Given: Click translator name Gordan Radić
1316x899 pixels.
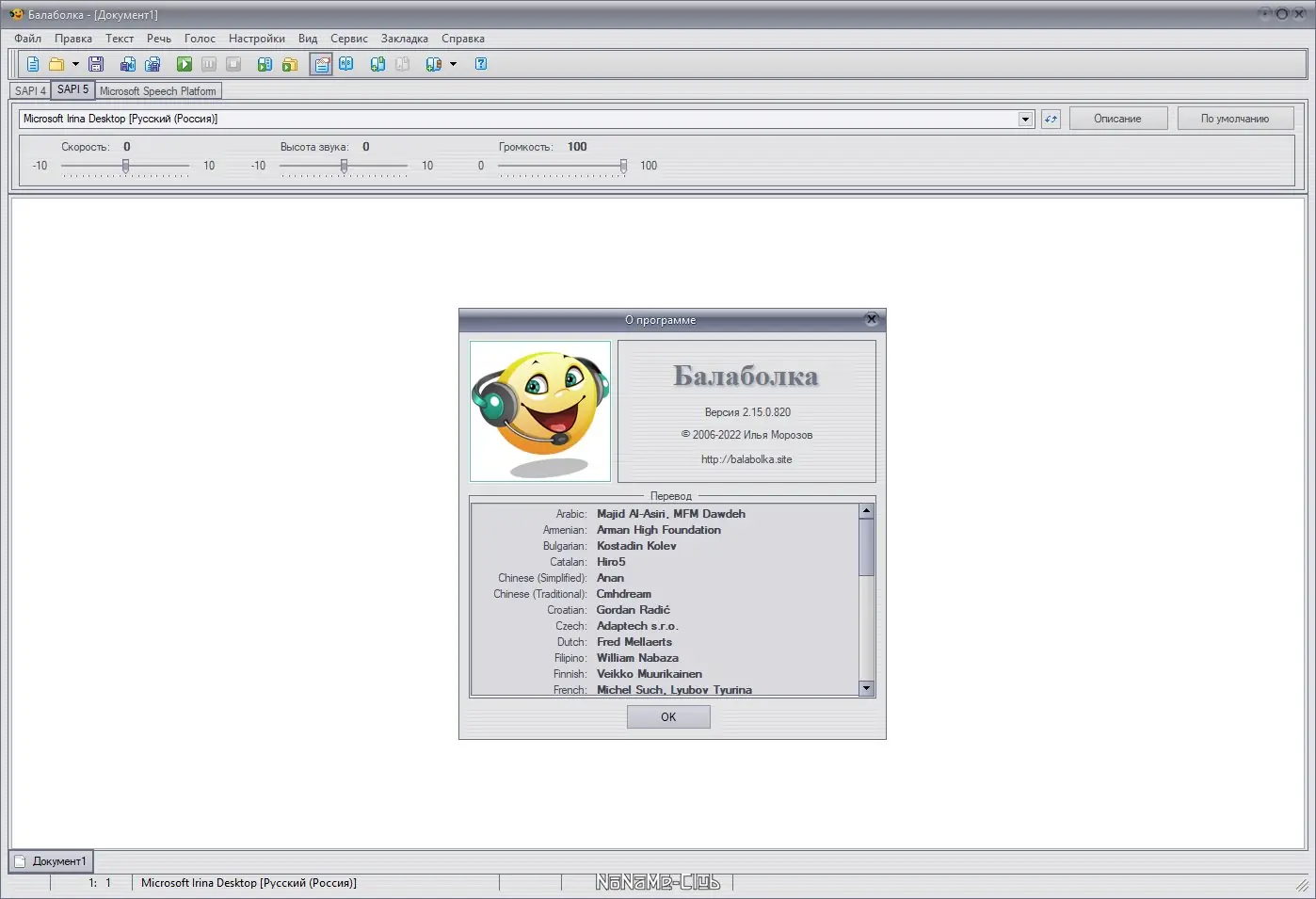Looking at the screenshot, I should tap(633, 610).
